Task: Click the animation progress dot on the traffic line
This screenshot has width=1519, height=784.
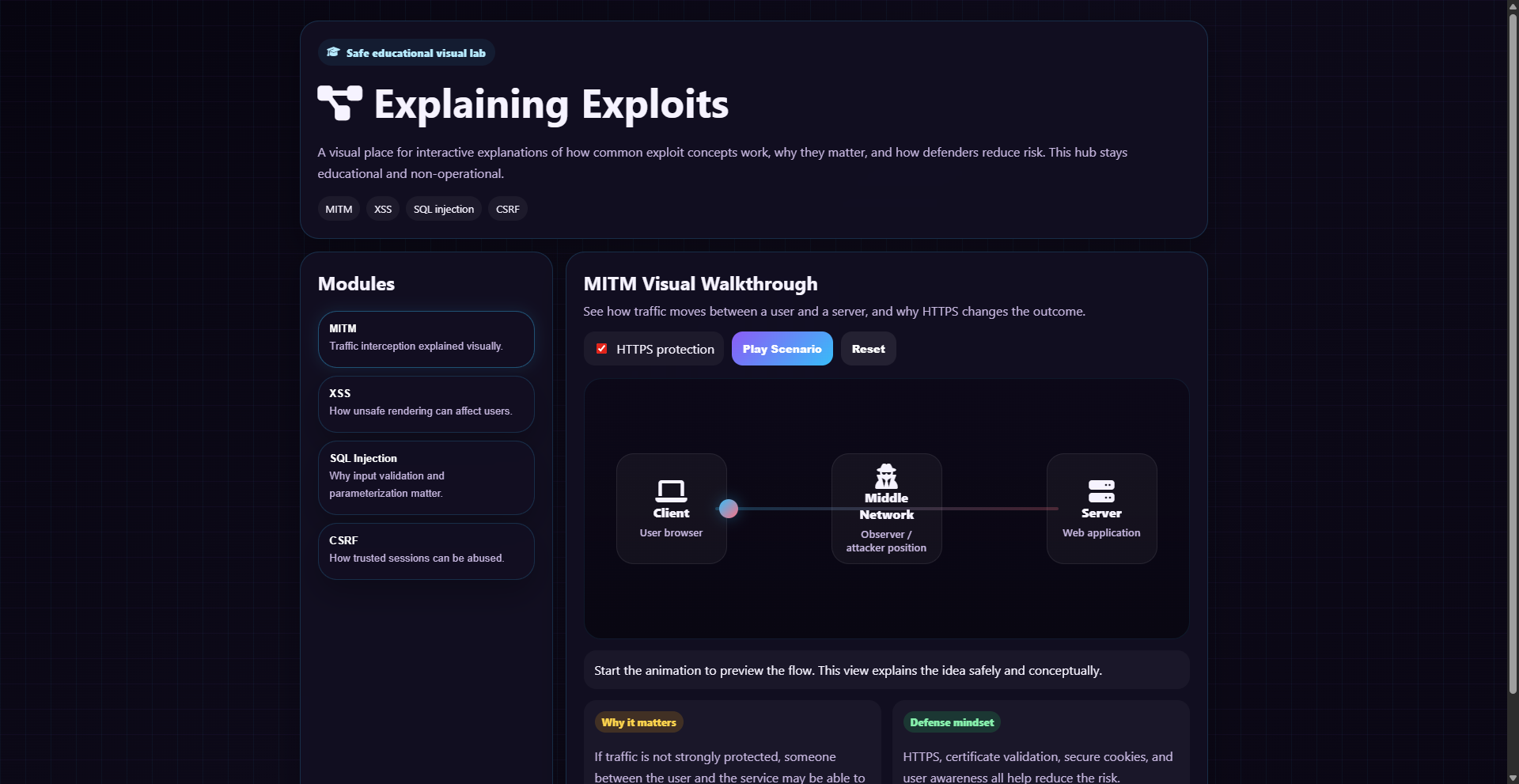Action: [x=728, y=509]
